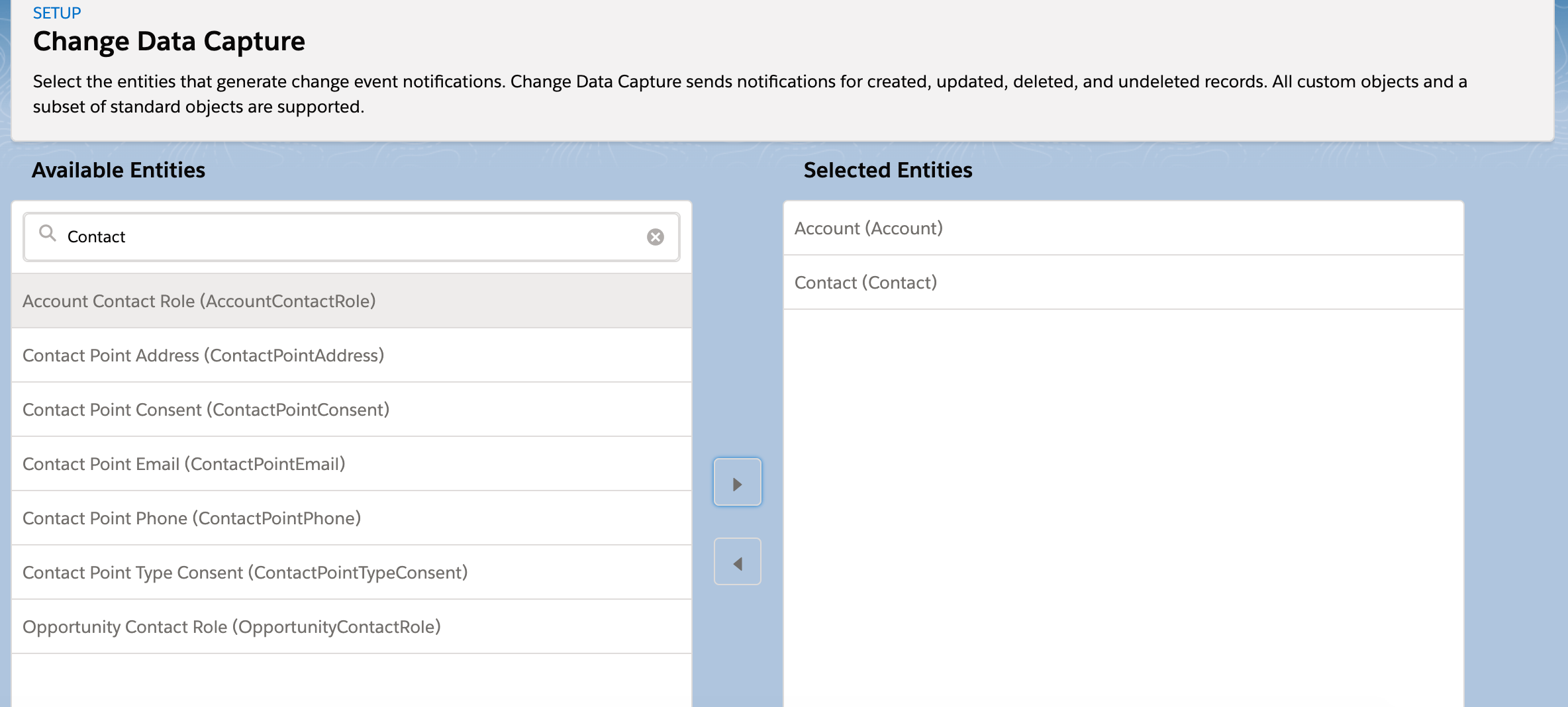Select Contact Point Address entity
Screen dimensions: 1568x707
click(x=203, y=355)
